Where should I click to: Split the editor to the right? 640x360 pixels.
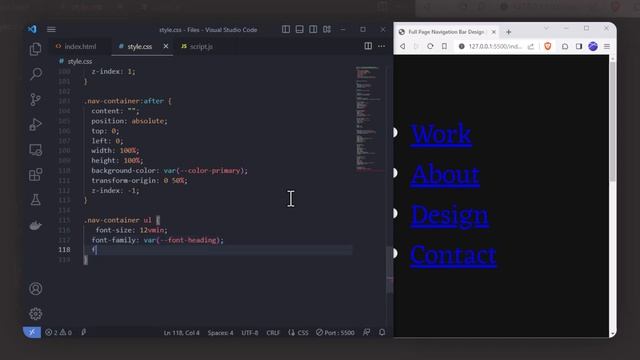(368, 46)
